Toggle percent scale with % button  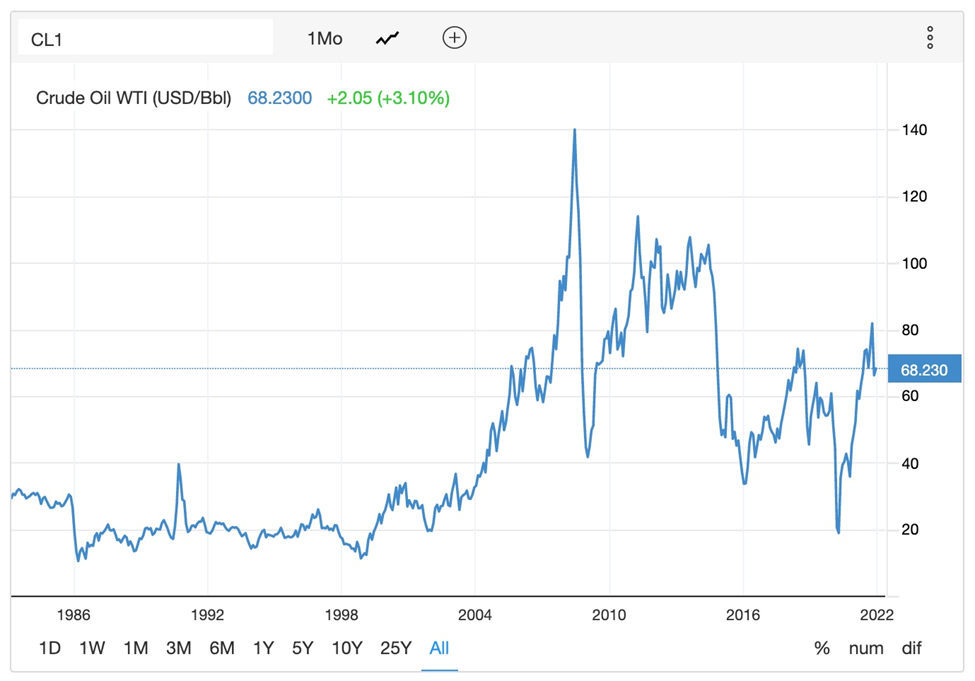(x=822, y=648)
